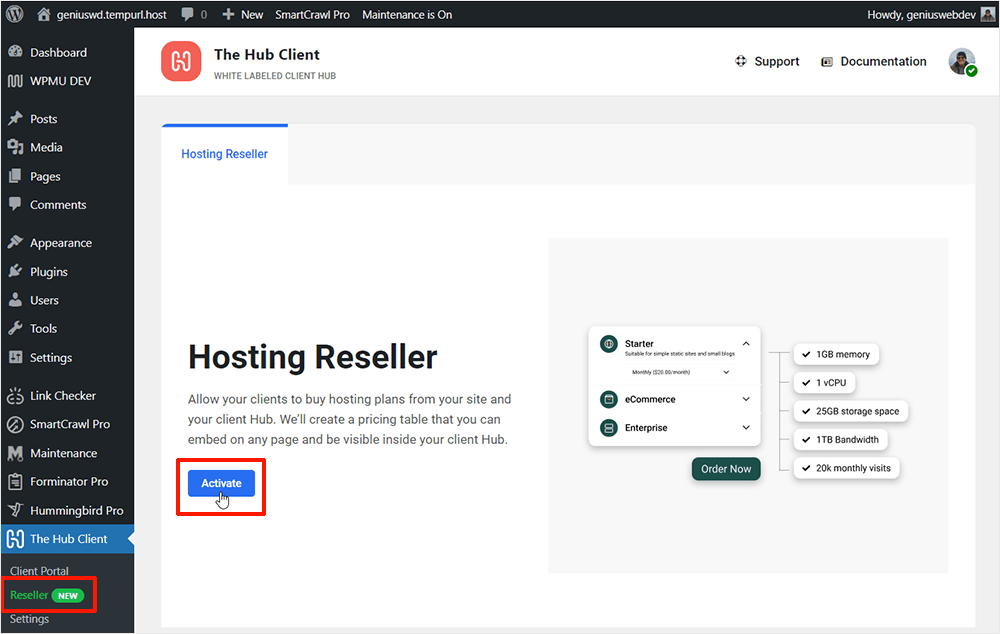This screenshot has height=634, width=1000.
Task: Open the New menu in admin bar
Action: coord(242,14)
